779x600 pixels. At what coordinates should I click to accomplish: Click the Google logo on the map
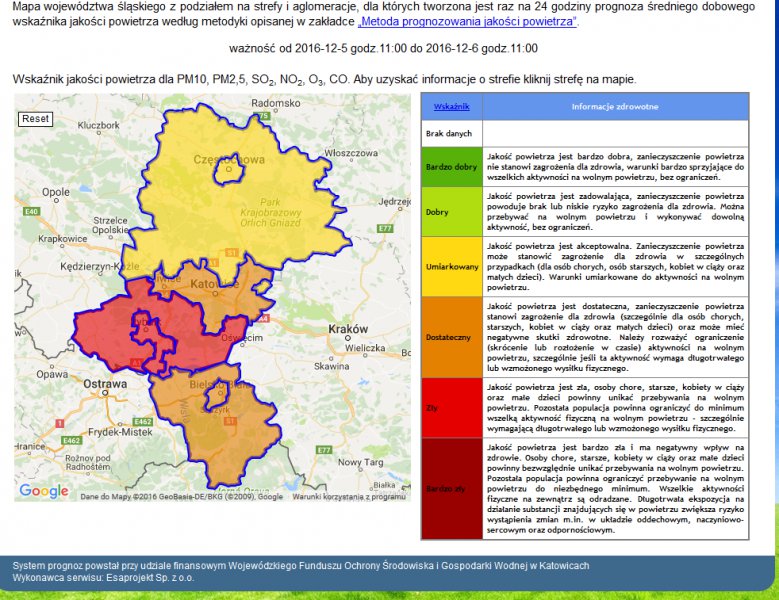[x=44, y=491]
